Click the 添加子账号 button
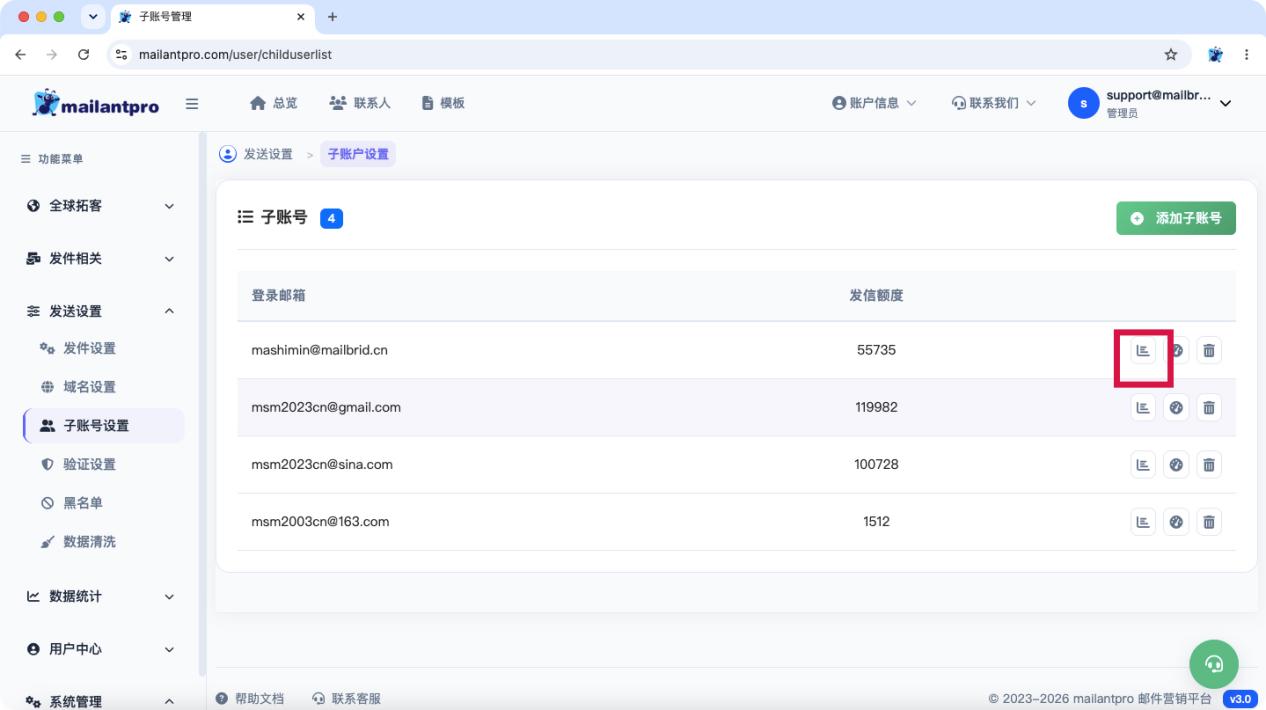This screenshot has width=1266, height=710. [x=1176, y=218]
